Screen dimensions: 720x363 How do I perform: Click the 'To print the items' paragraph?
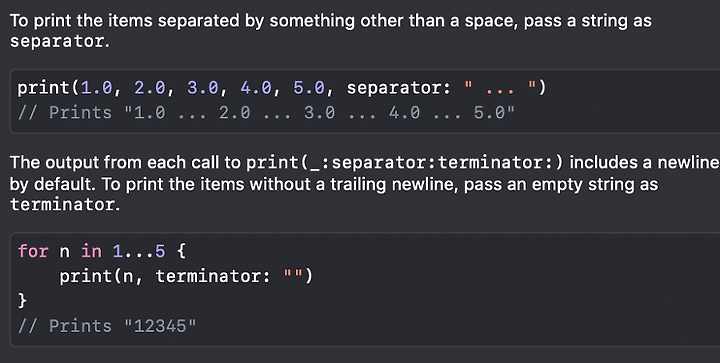pyautogui.click(x=331, y=31)
